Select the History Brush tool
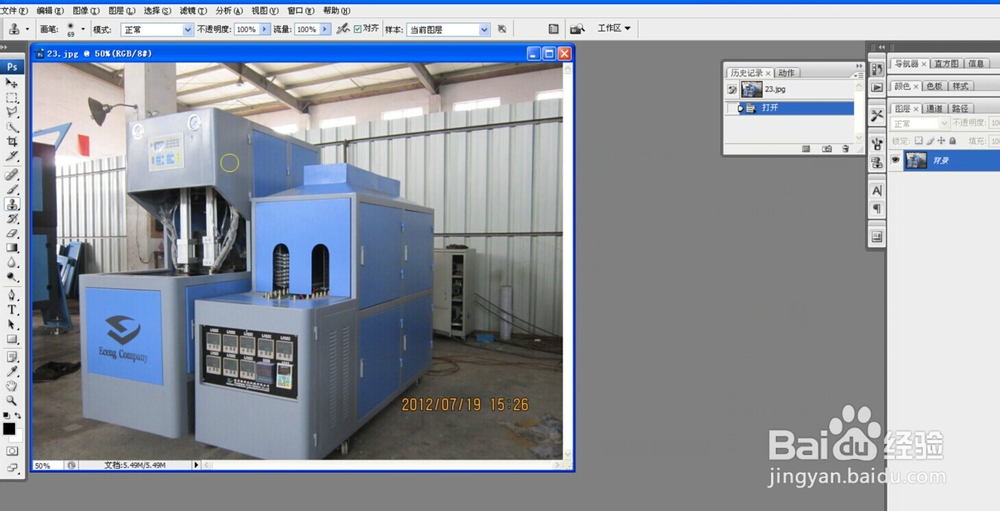 [x=11, y=219]
